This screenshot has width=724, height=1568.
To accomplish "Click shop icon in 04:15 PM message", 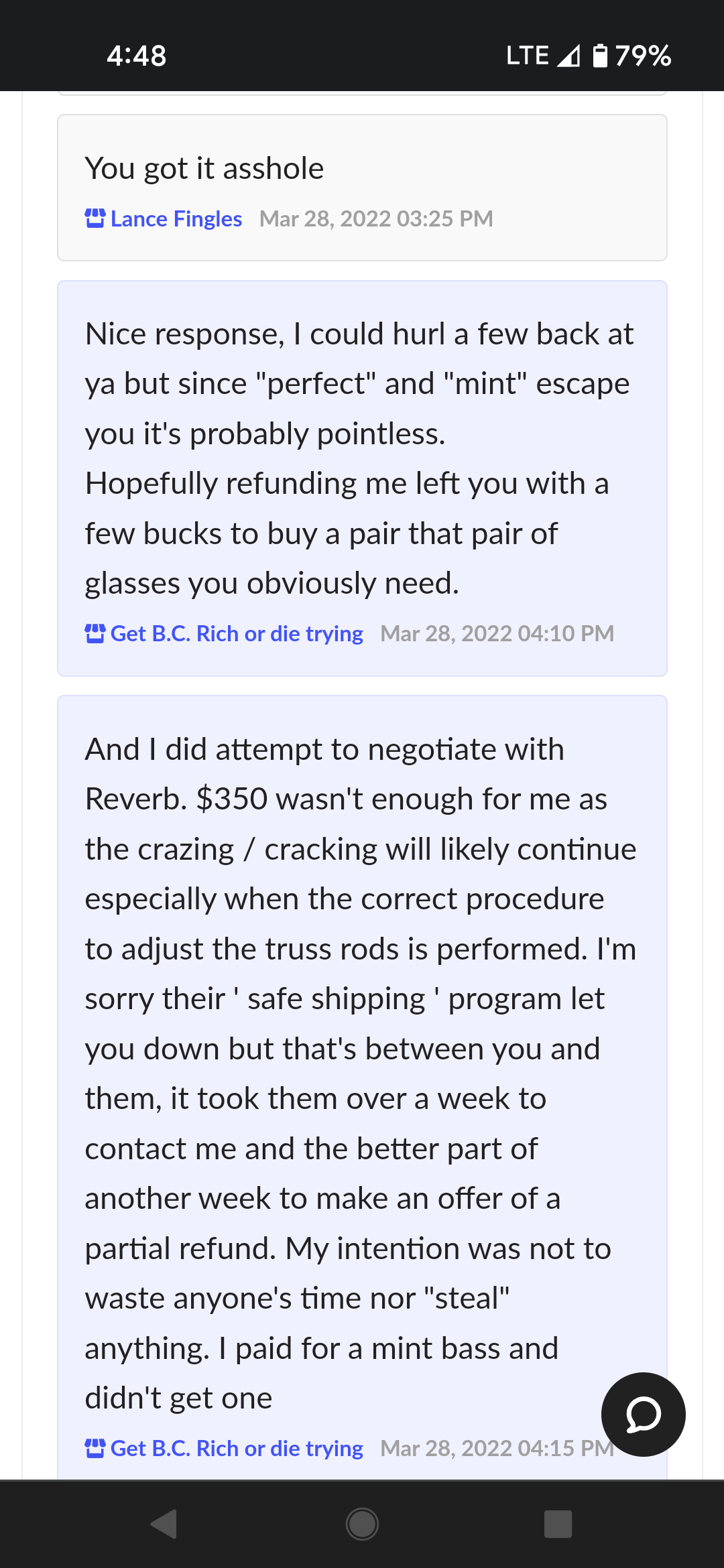I will (x=95, y=1448).
